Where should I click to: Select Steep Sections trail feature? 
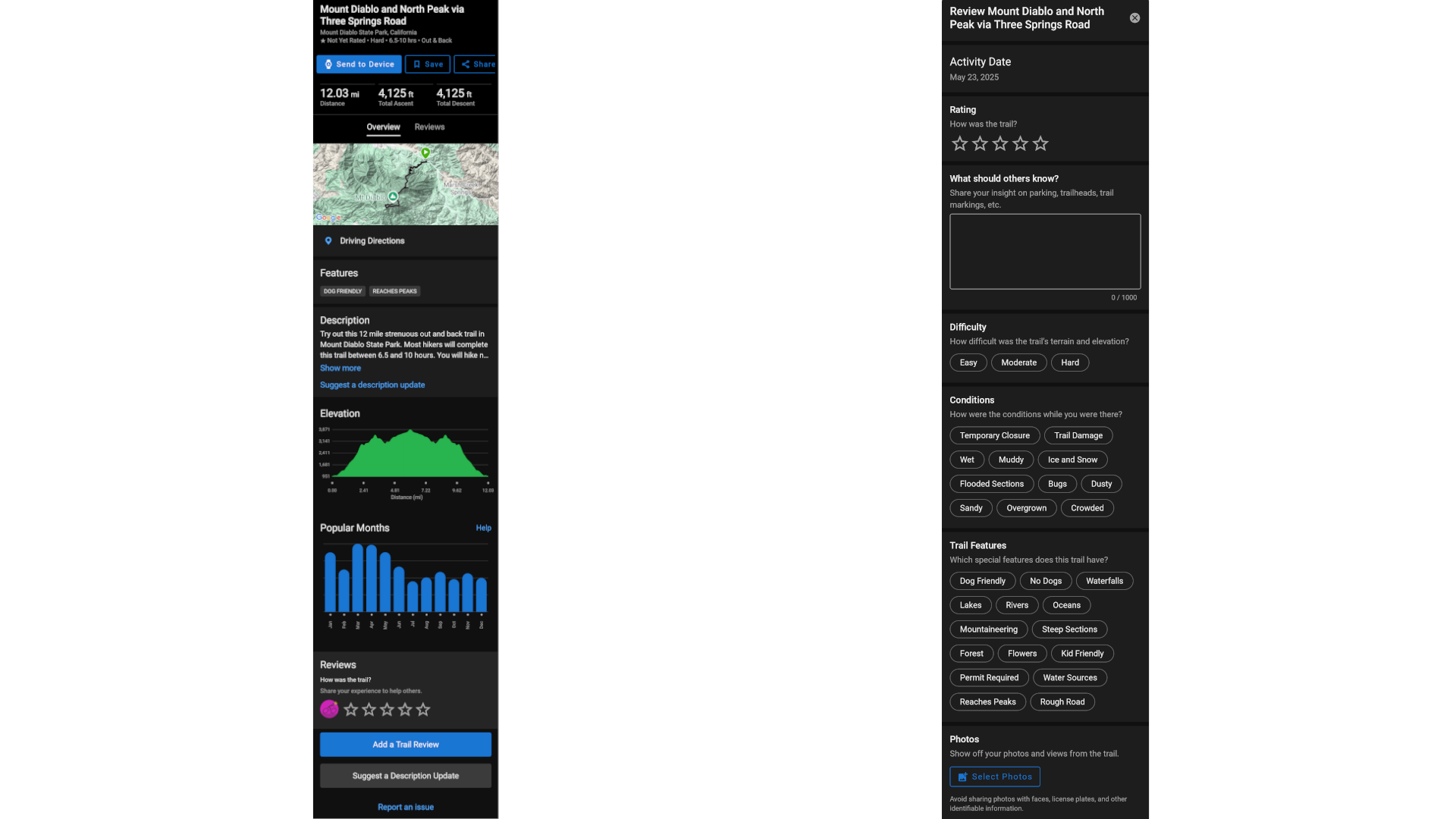(x=1069, y=630)
